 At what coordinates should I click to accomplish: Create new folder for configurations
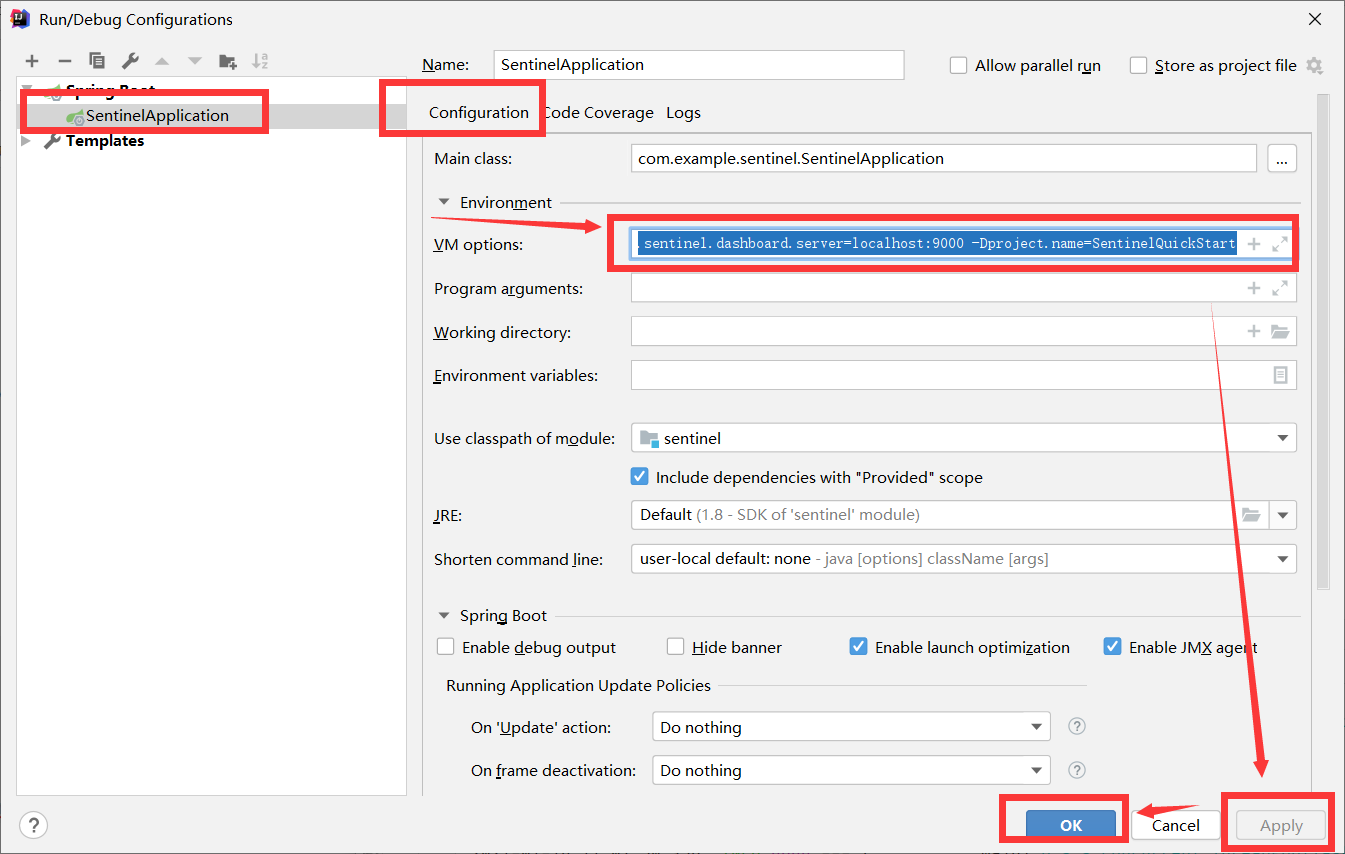point(228,61)
